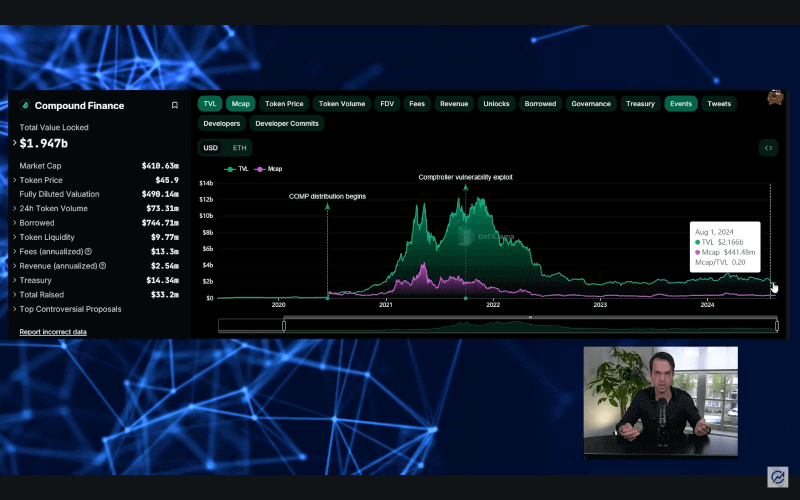The image size is (800, 500).
Task: Enable the Unlocks metric
Action: pyautogui.click(x=496, y=104)
